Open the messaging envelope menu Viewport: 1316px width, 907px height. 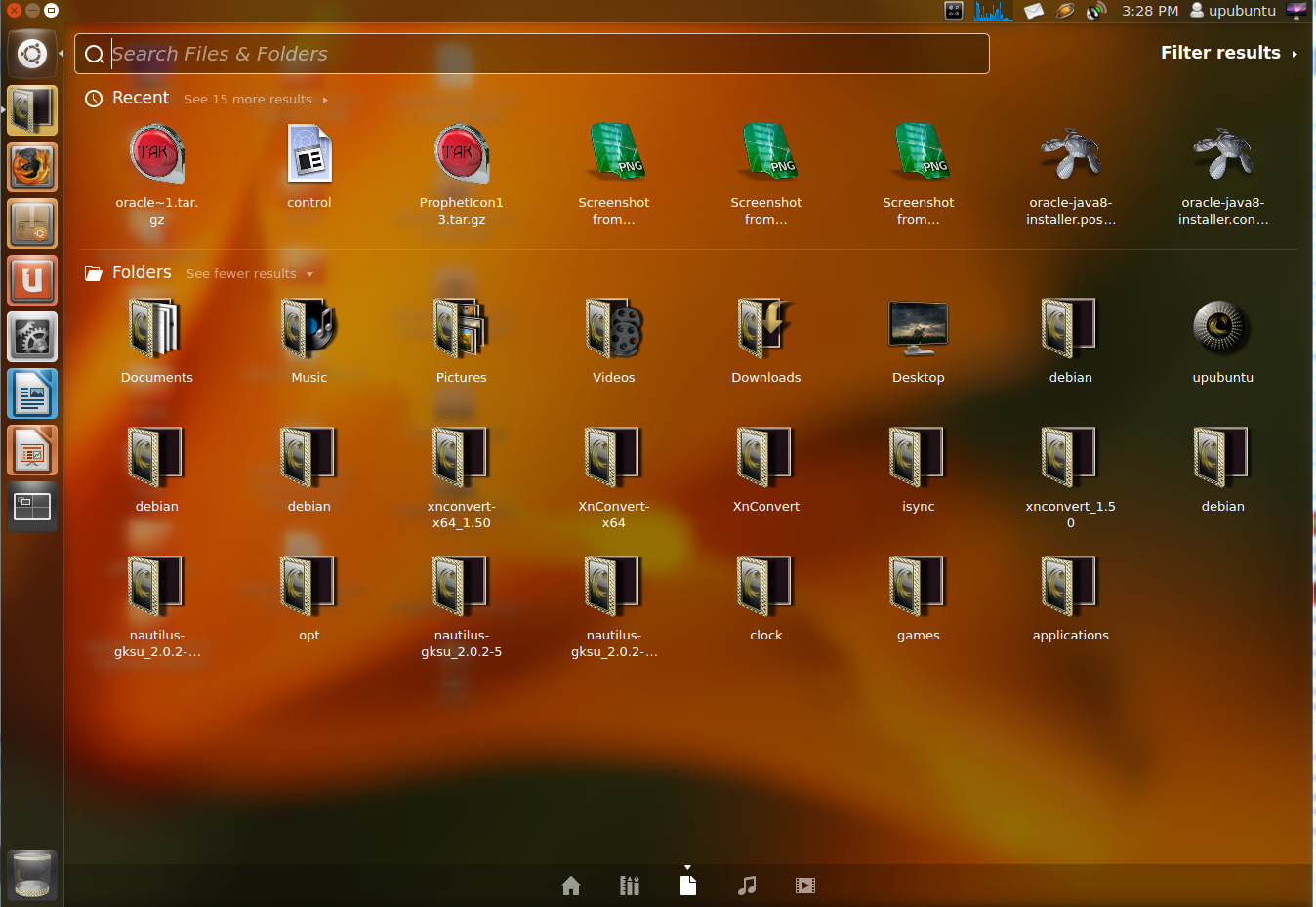(1034, 11)
